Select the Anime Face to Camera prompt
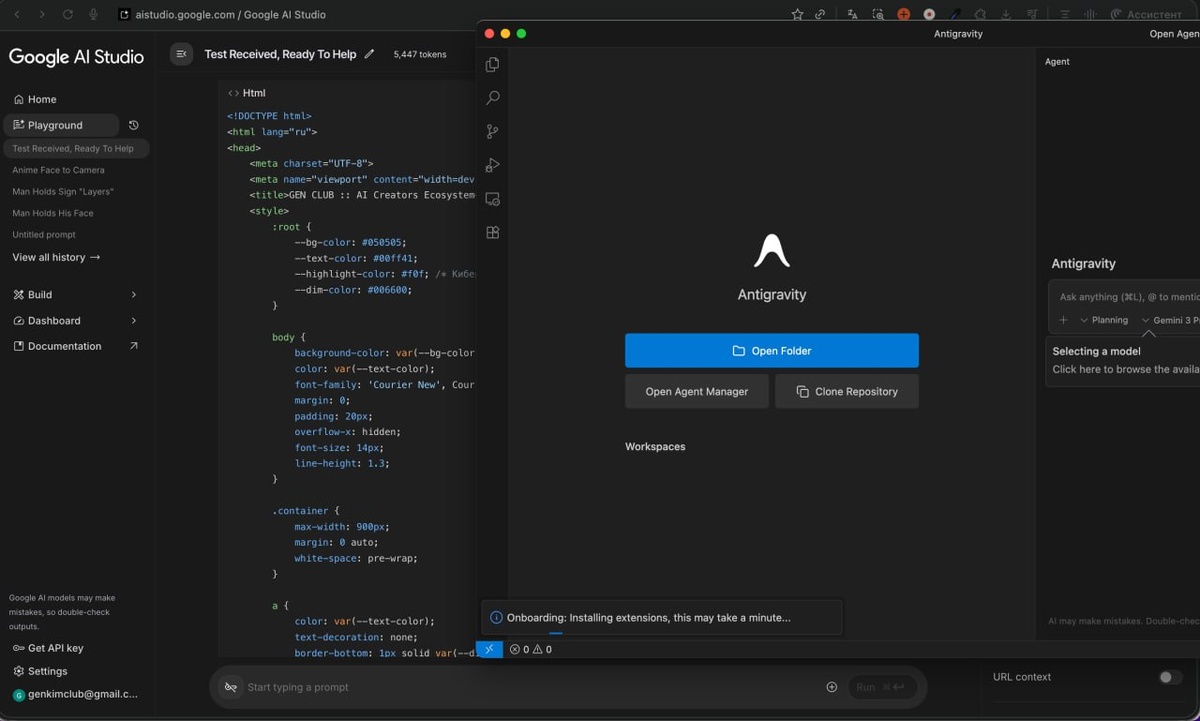The width and height of the screenshot is (1200, 721). (x=58, y=170)
